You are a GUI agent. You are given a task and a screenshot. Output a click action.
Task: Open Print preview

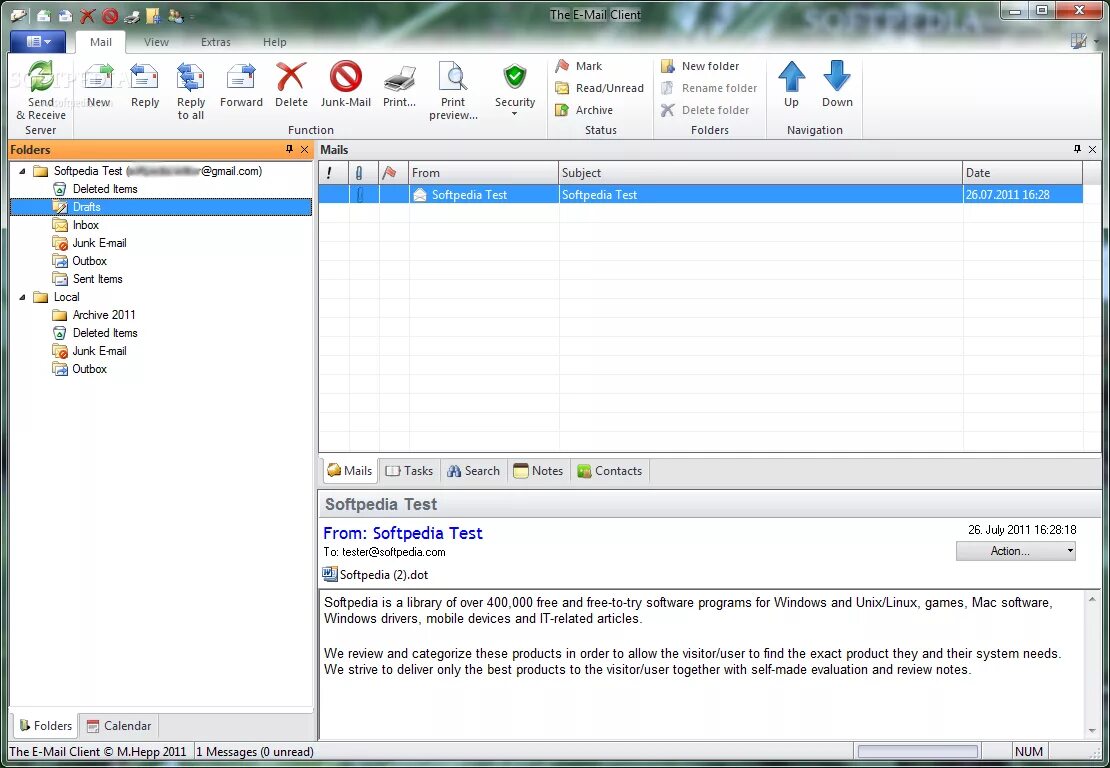[x=453, y=91]
